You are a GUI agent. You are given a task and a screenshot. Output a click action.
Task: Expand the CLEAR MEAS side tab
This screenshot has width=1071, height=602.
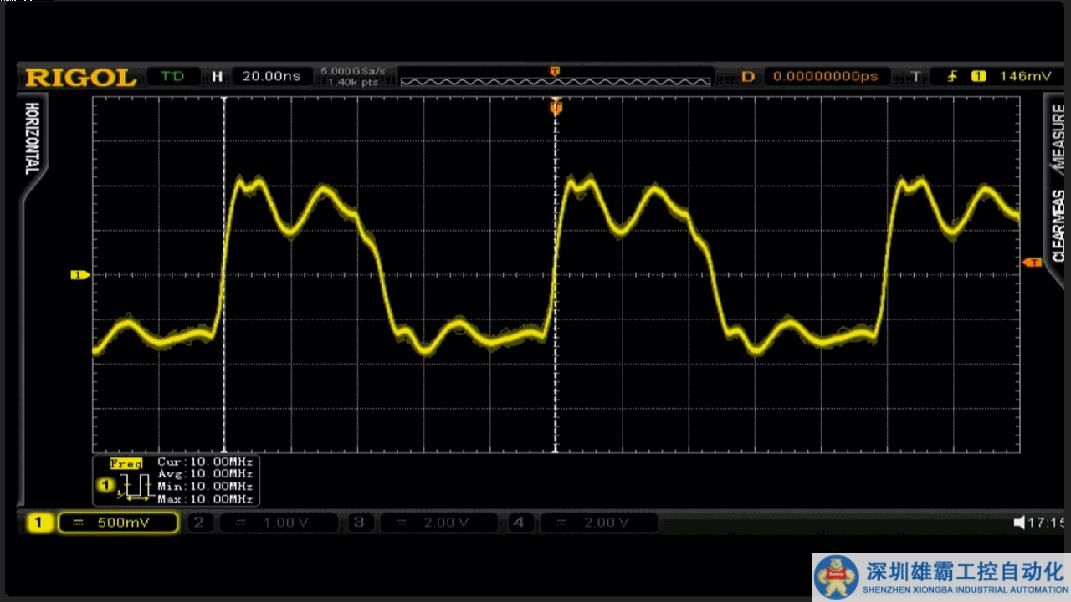coord(1056,225)
